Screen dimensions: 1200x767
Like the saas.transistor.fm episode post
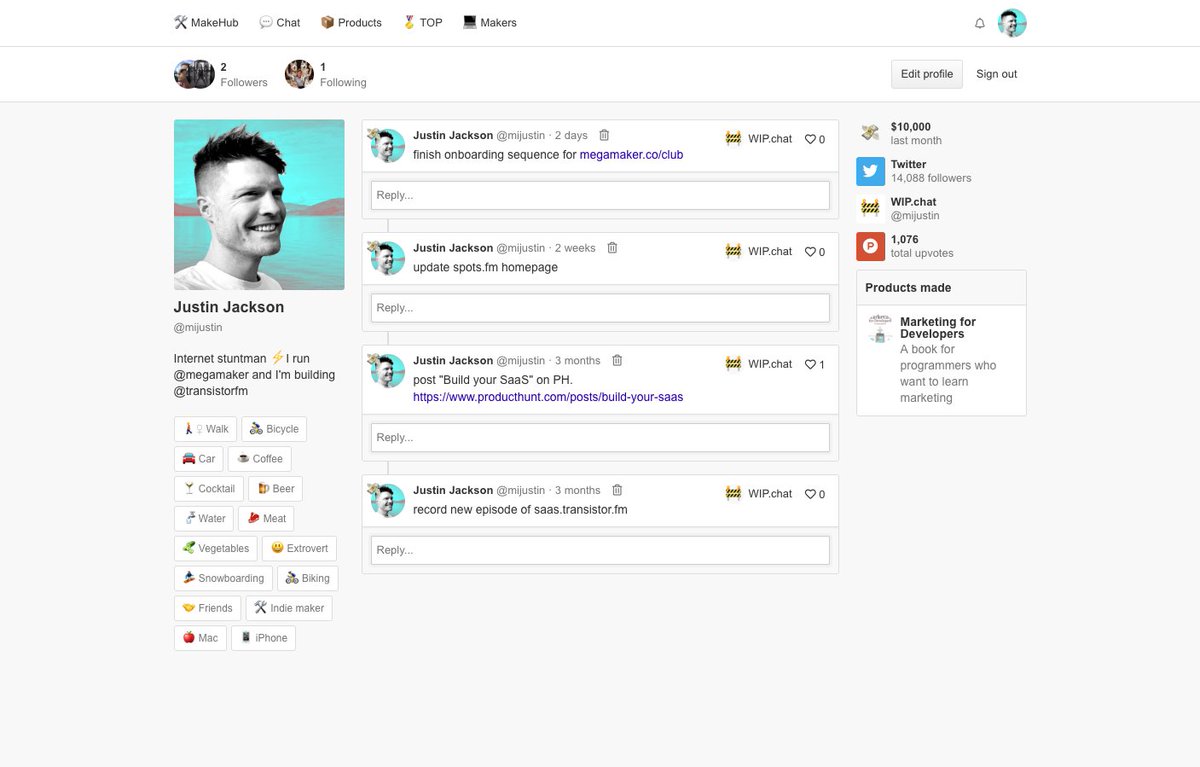click(811, 494)
